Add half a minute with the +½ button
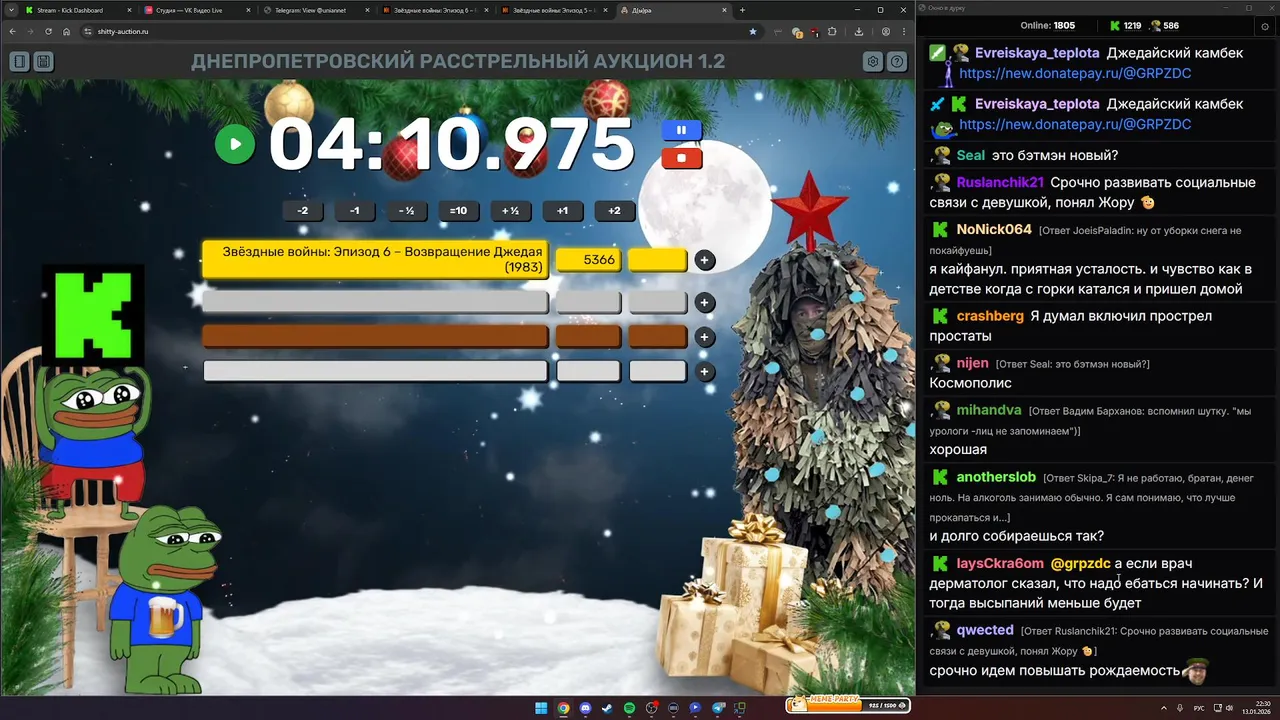This screenshot has width=1280, height=720. tap(511, 211)
